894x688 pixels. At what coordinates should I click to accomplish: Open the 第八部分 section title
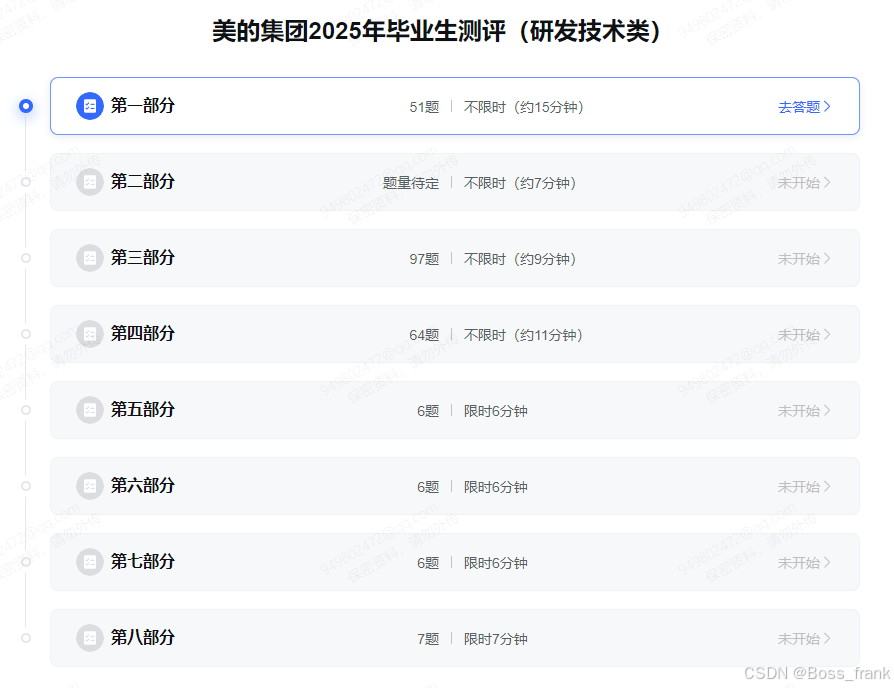[x=143, y=637]
